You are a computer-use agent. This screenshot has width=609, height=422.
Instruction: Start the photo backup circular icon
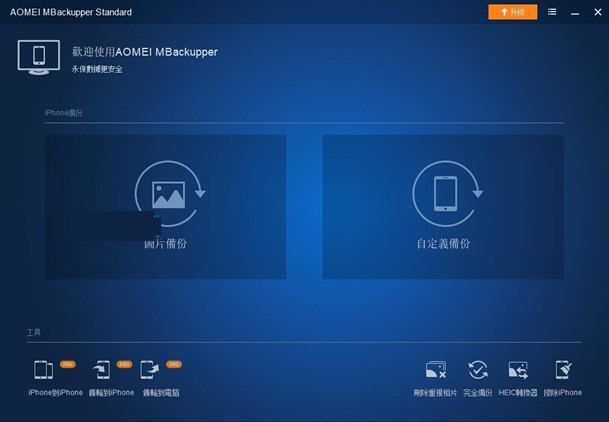tap(170, 193)
